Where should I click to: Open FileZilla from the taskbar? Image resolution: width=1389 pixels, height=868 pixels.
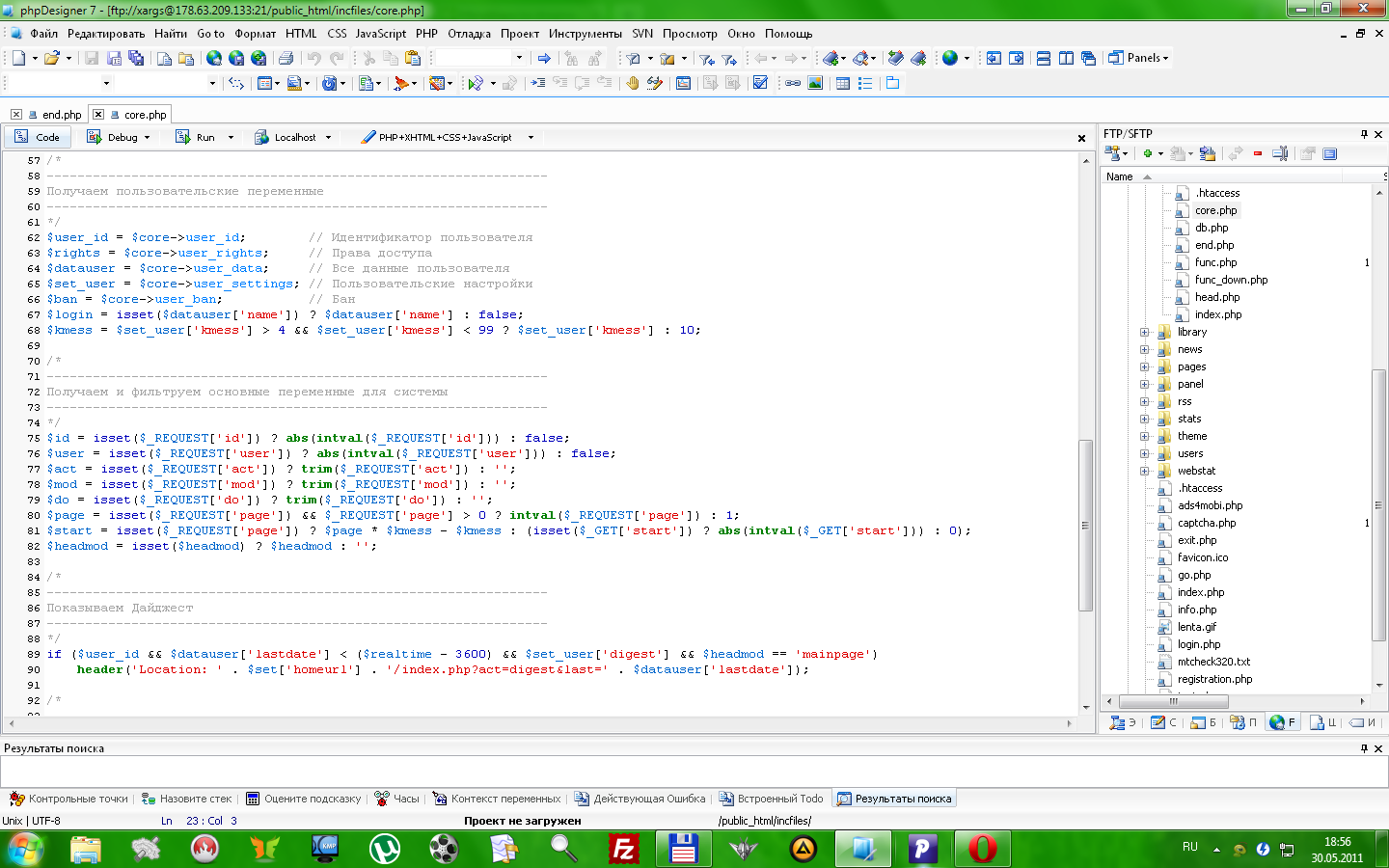click(x=624, y=849)
